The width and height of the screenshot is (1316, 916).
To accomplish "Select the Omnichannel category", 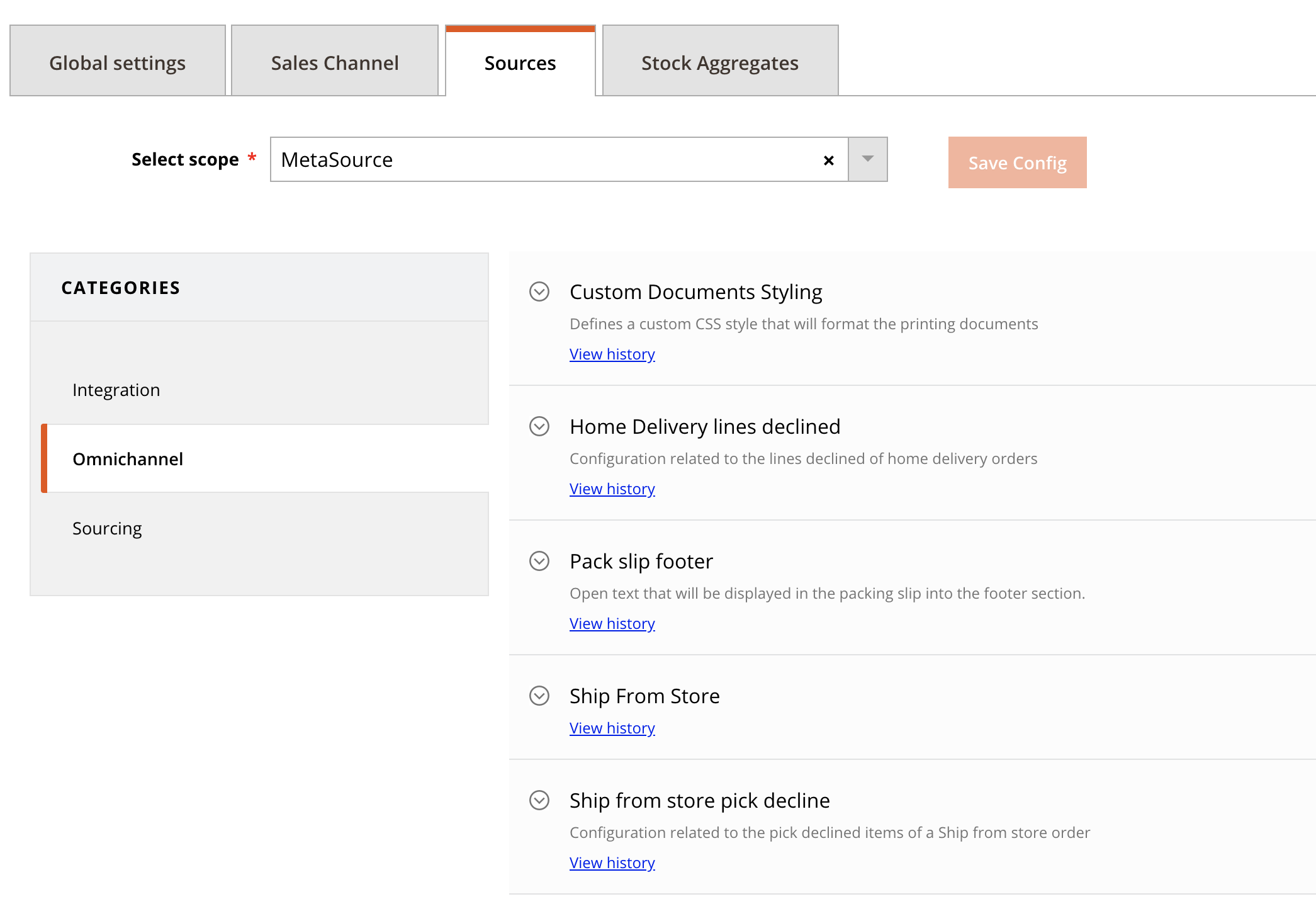I will pyautogui.click(x=264, y=458).
